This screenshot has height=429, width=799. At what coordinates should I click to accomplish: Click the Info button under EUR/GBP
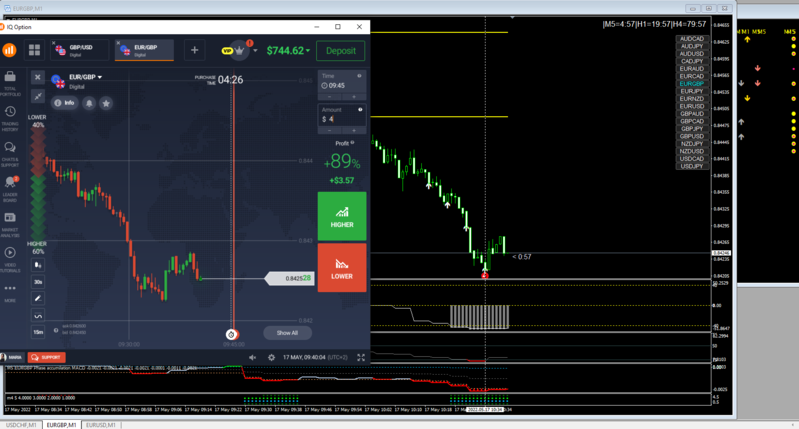point(64,103)
